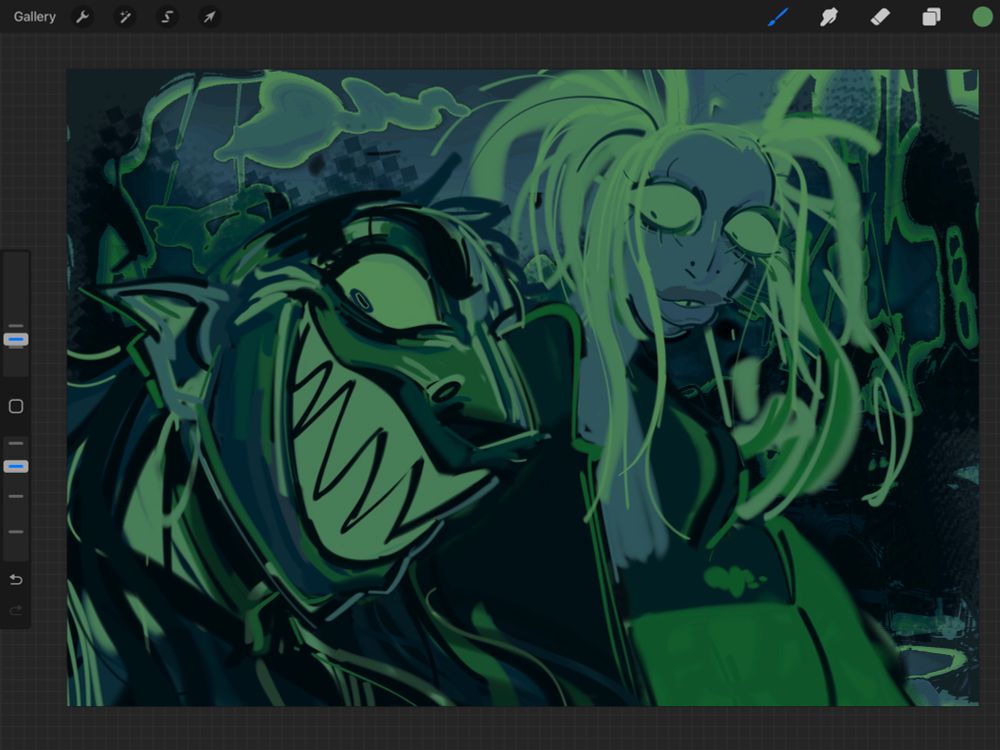Activate the Selection S-shaped tool
This screenshot has width=1000, height=750.
click(x=167, y=17)
